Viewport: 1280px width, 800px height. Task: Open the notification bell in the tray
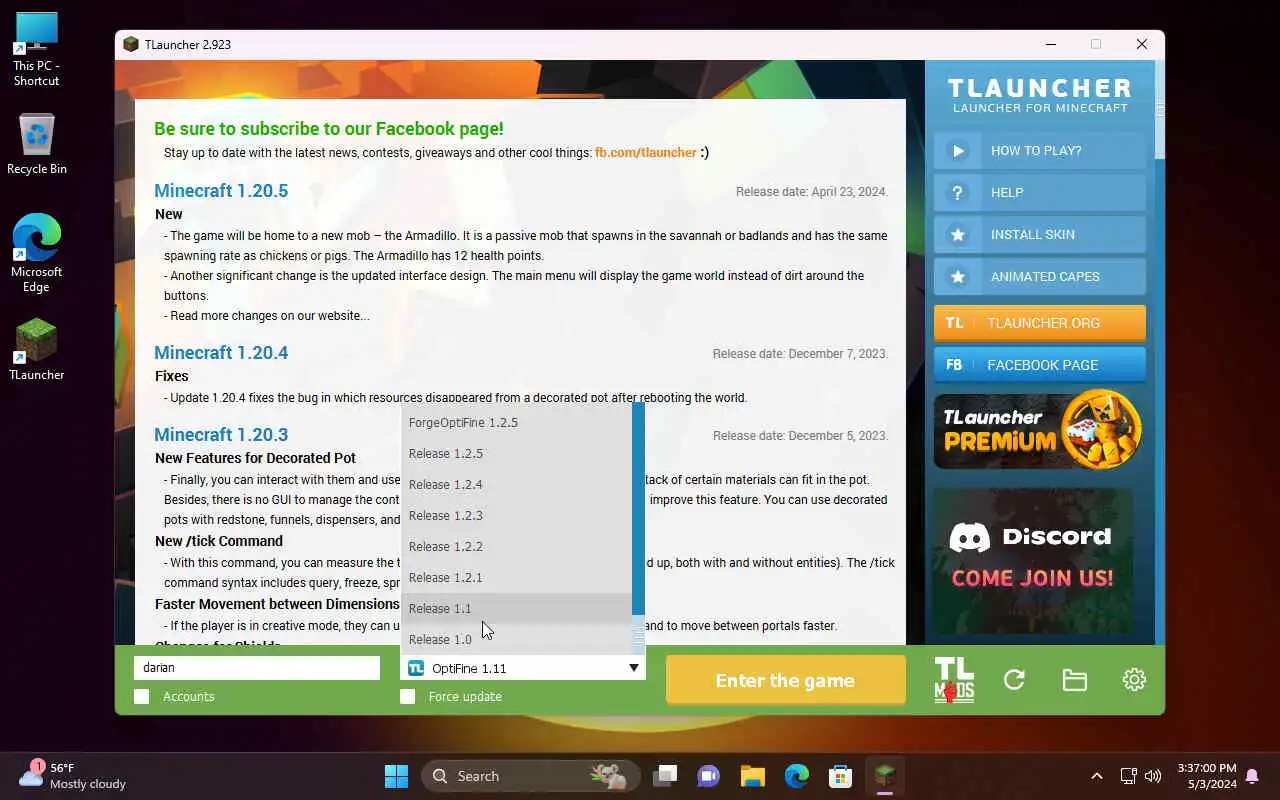[1252, 776]
